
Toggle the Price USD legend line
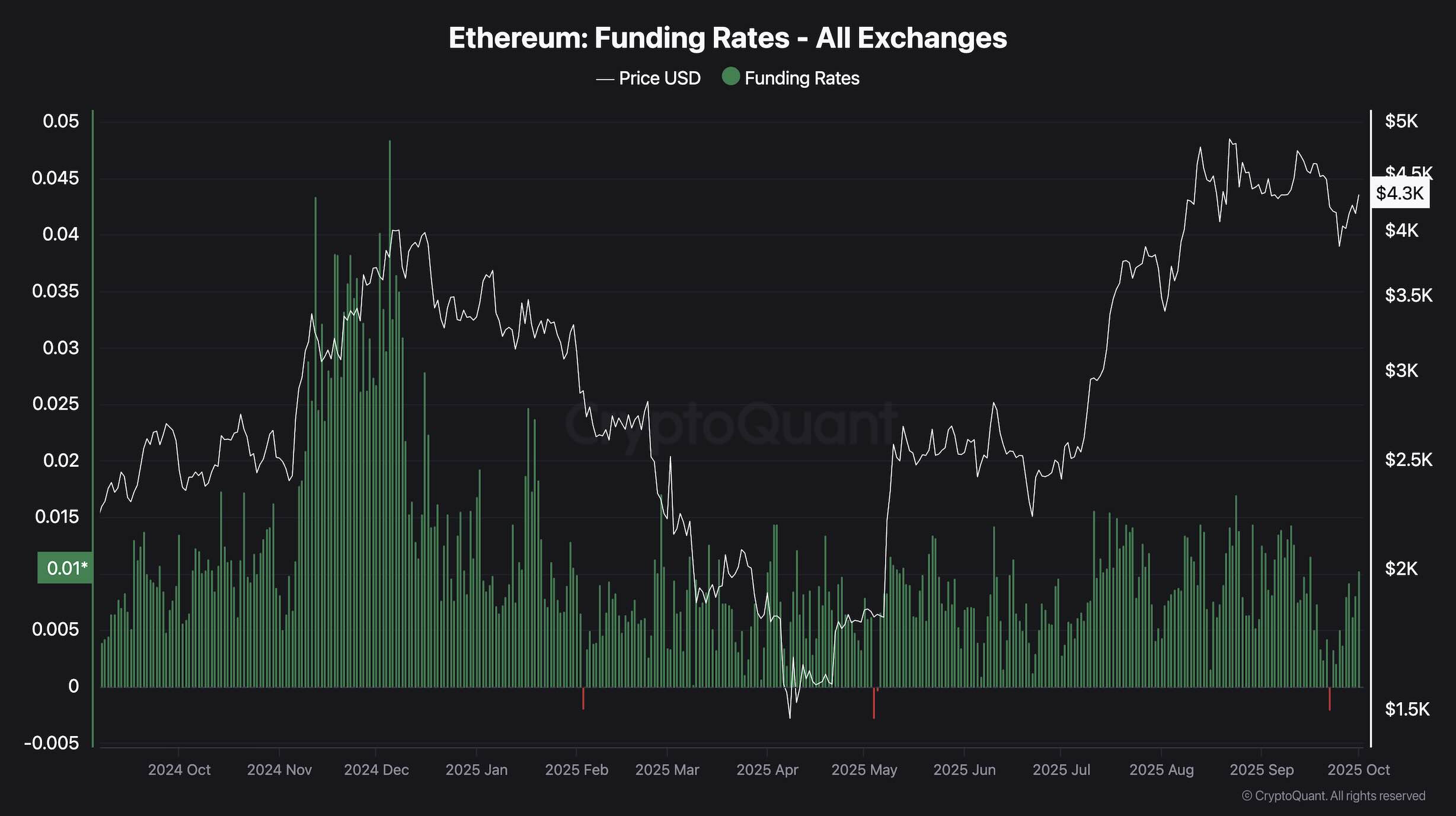coord(605,78)
